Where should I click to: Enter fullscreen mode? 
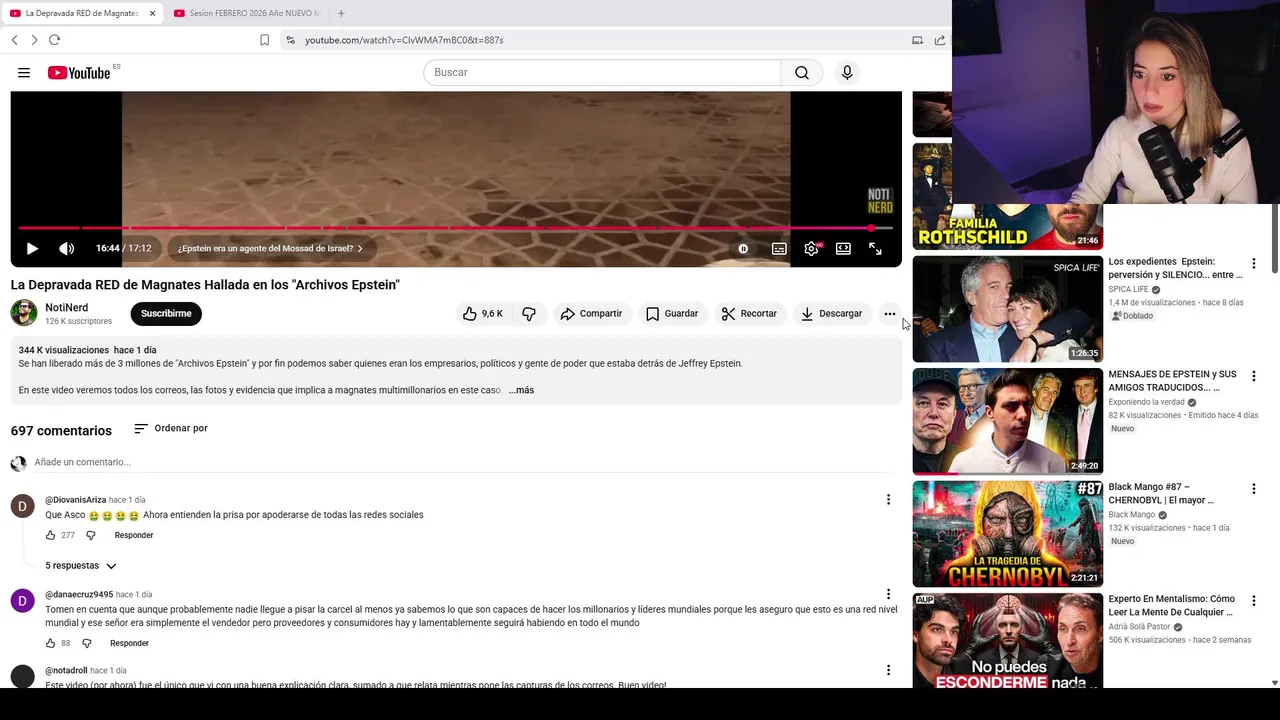[875, 249]
